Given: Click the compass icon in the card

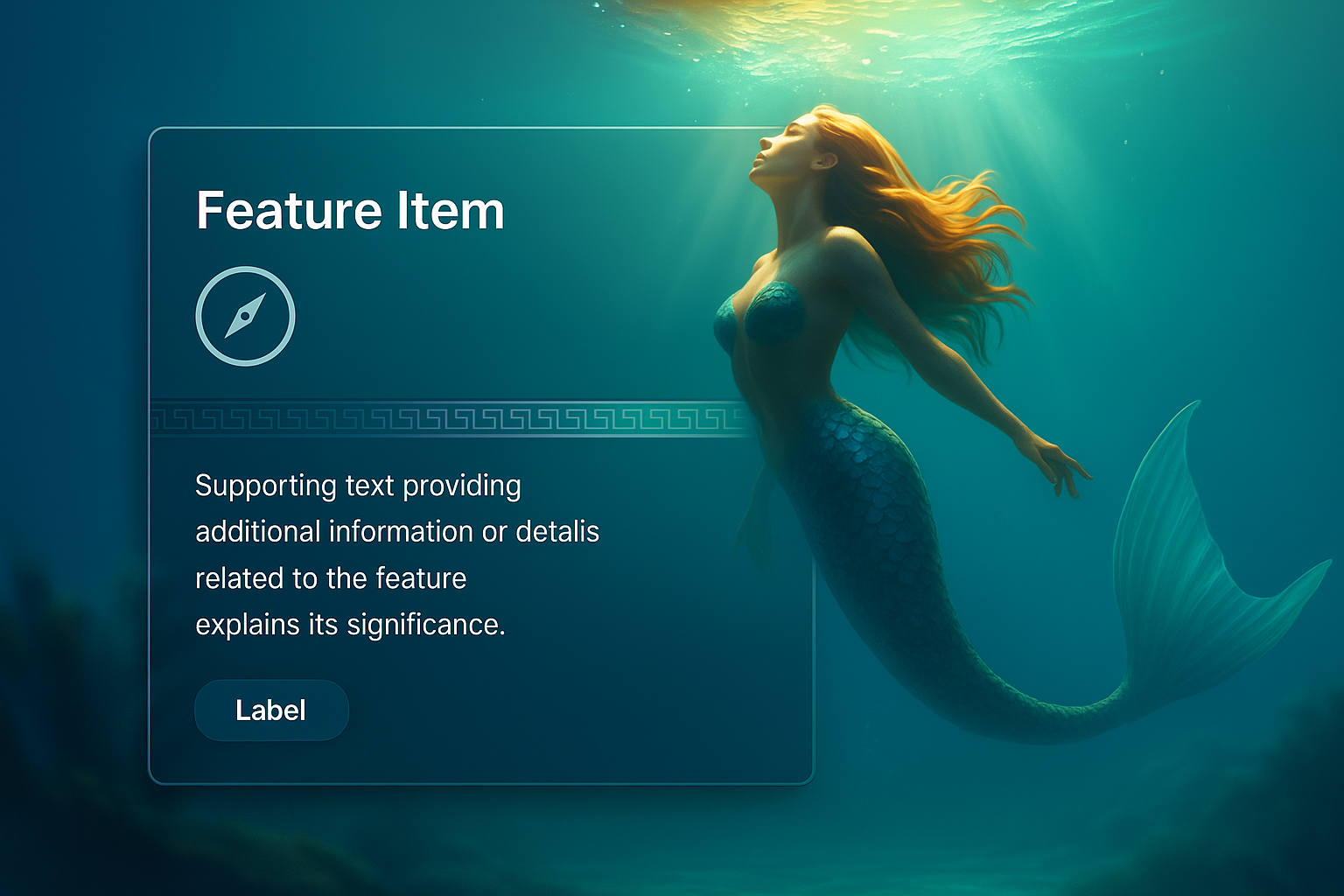Looking at the screenshot, I should pos(245,316).
